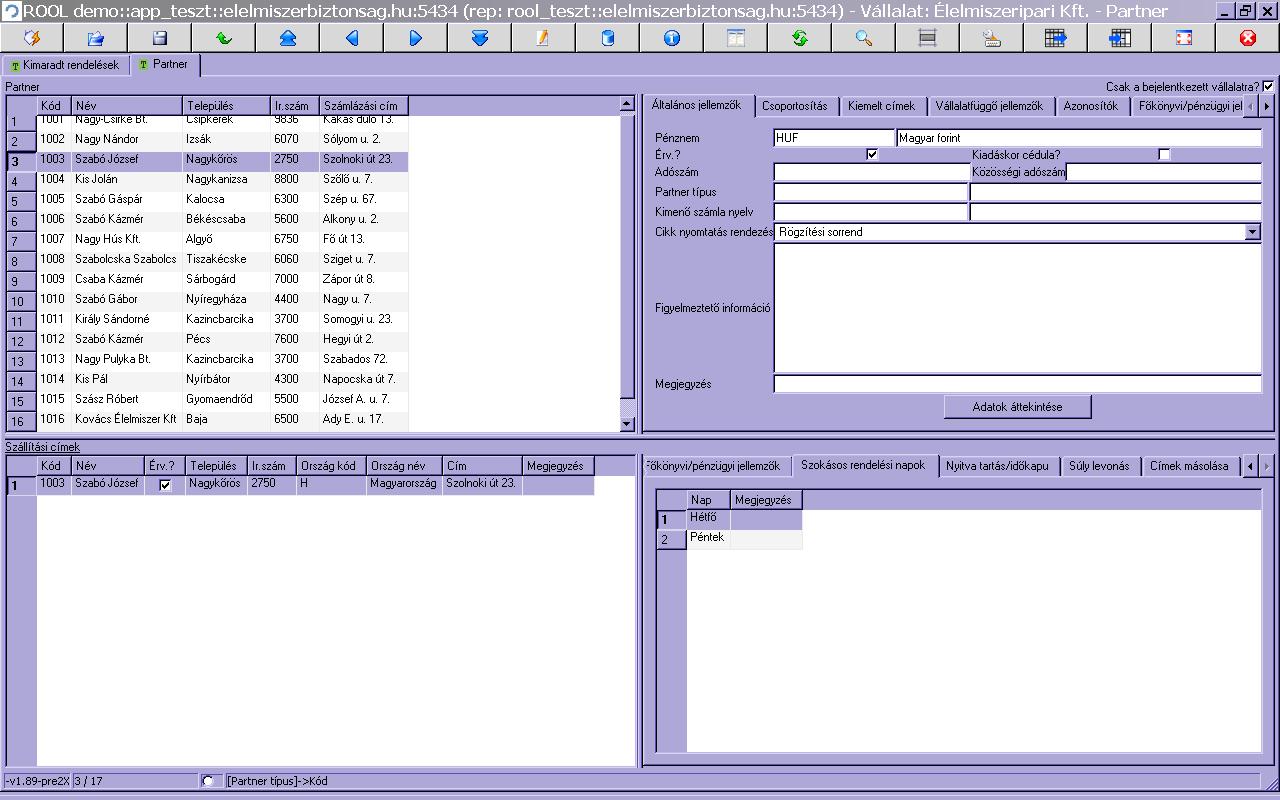1280x800 pixels.
Task: Open search with magnifying glass icon
Action: pyautogui.click(x=864, y=38)
